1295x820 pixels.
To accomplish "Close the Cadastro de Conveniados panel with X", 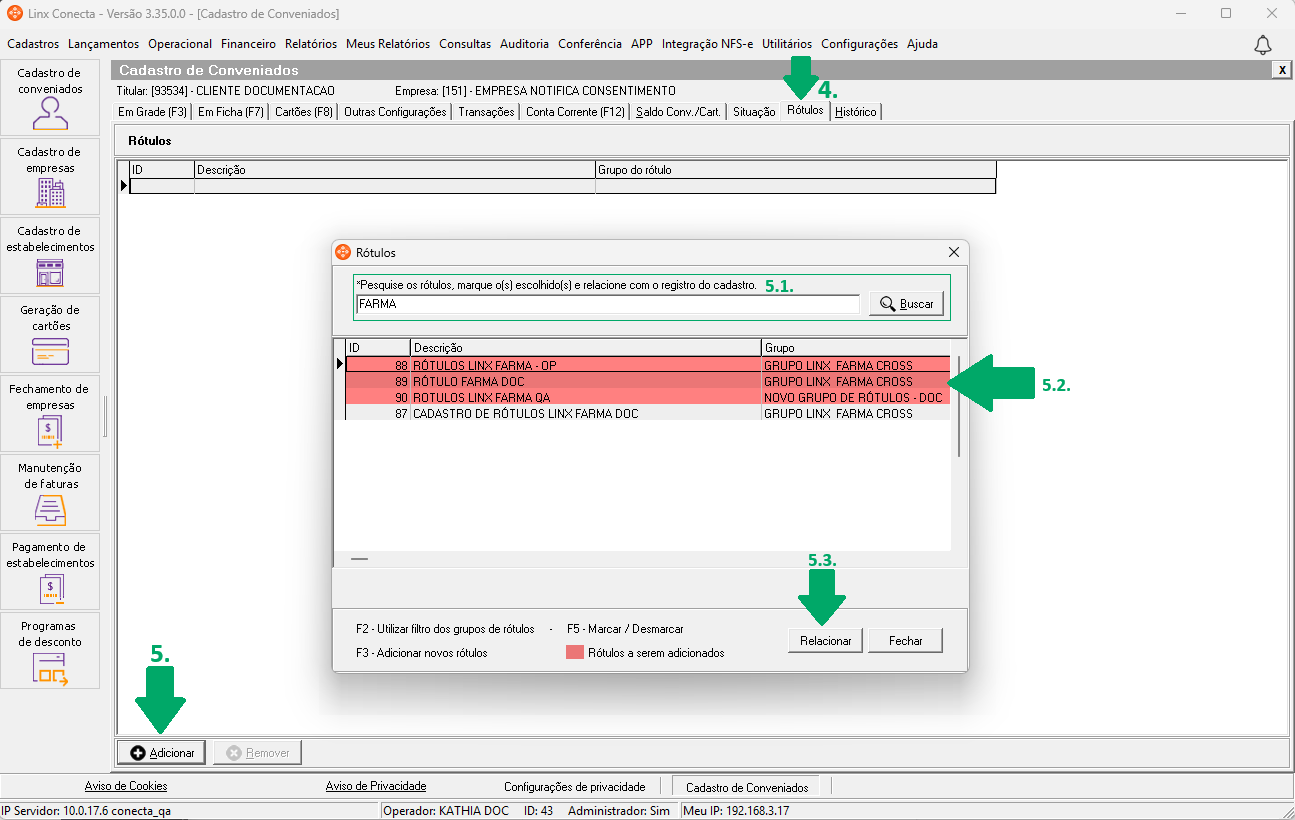I will [x=1281, y=69].
